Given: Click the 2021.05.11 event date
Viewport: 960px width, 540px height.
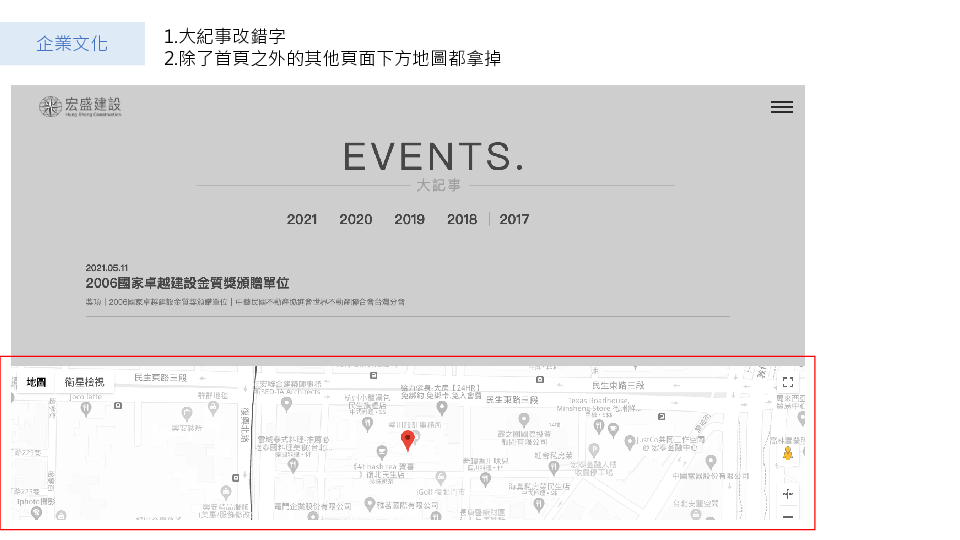Looking at the screenshot, I should click(109, 268).
